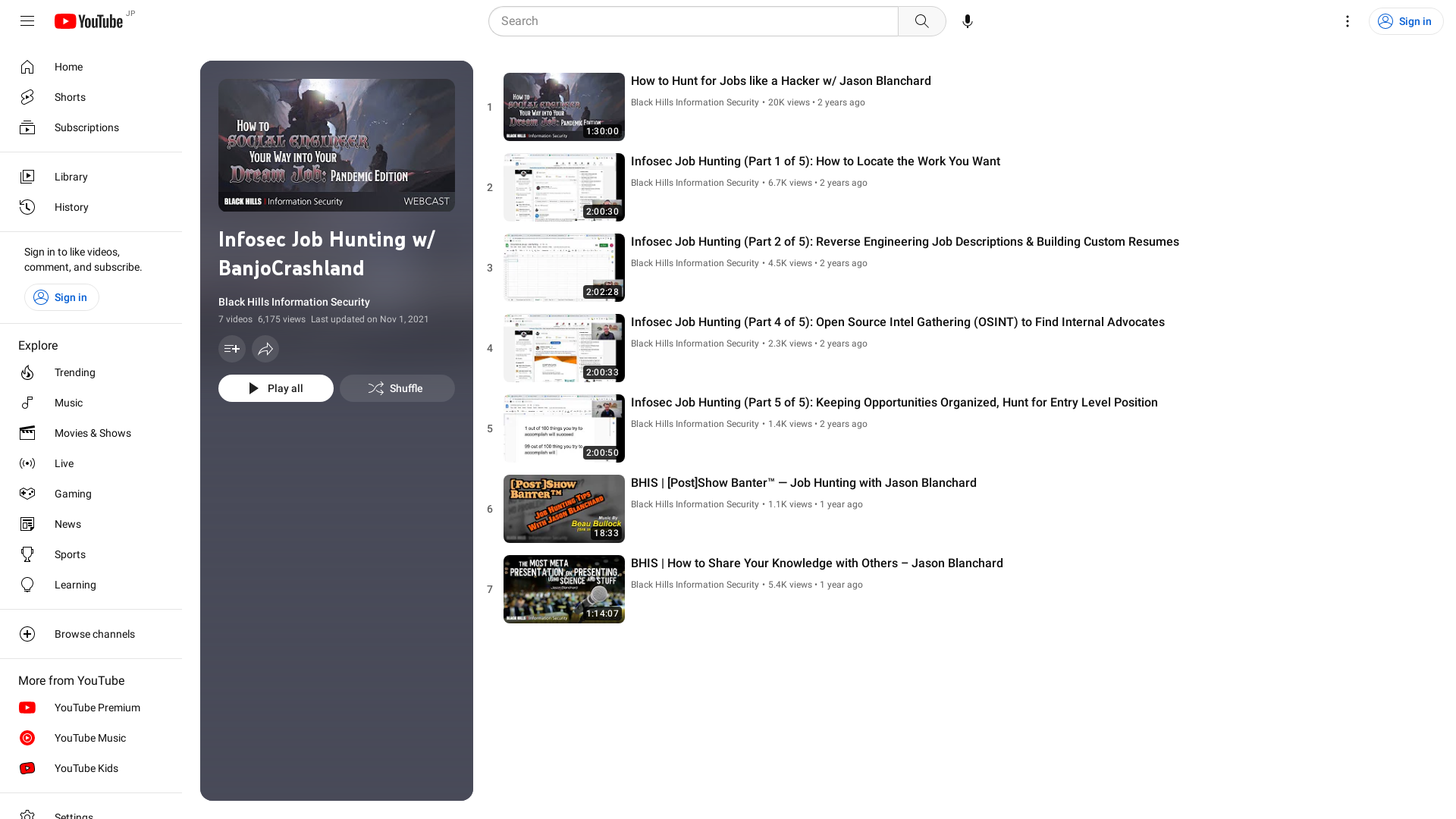Click 'Last updated on Nov 1, 2021' text
Viewport: 1456px width, 819px height.
pos(370,319)
